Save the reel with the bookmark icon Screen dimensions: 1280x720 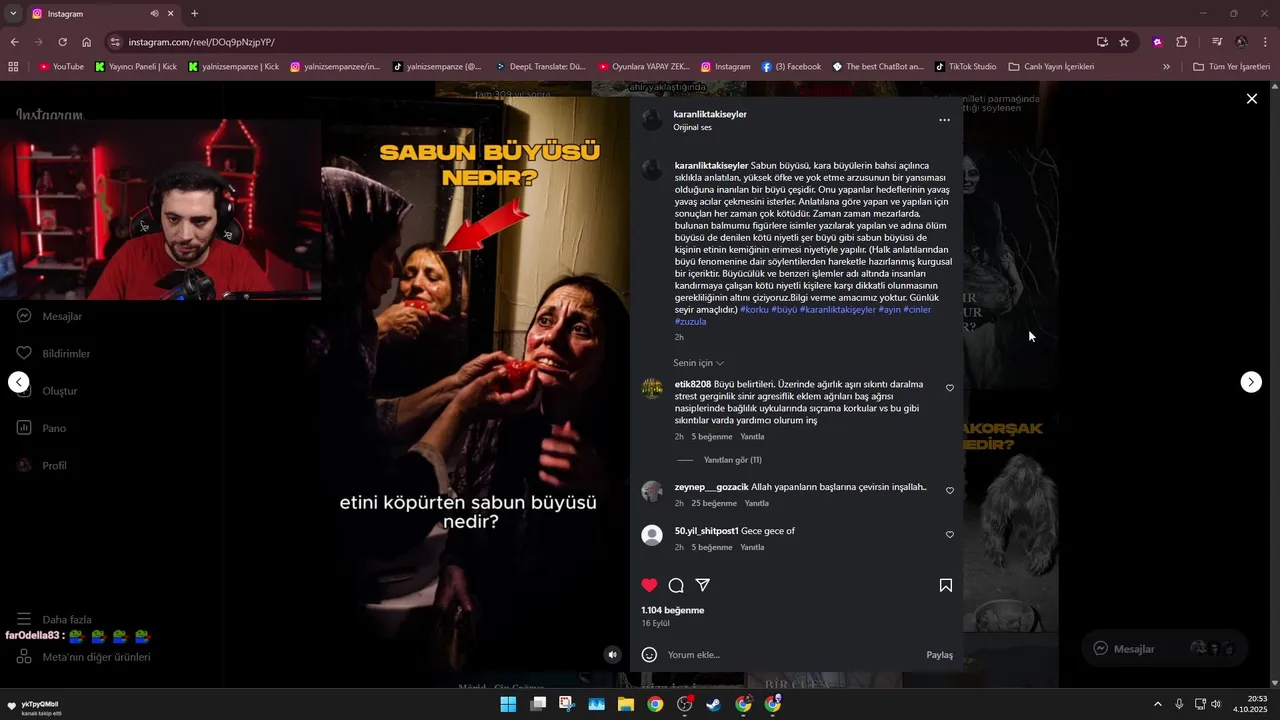click(x=946, y=585)
